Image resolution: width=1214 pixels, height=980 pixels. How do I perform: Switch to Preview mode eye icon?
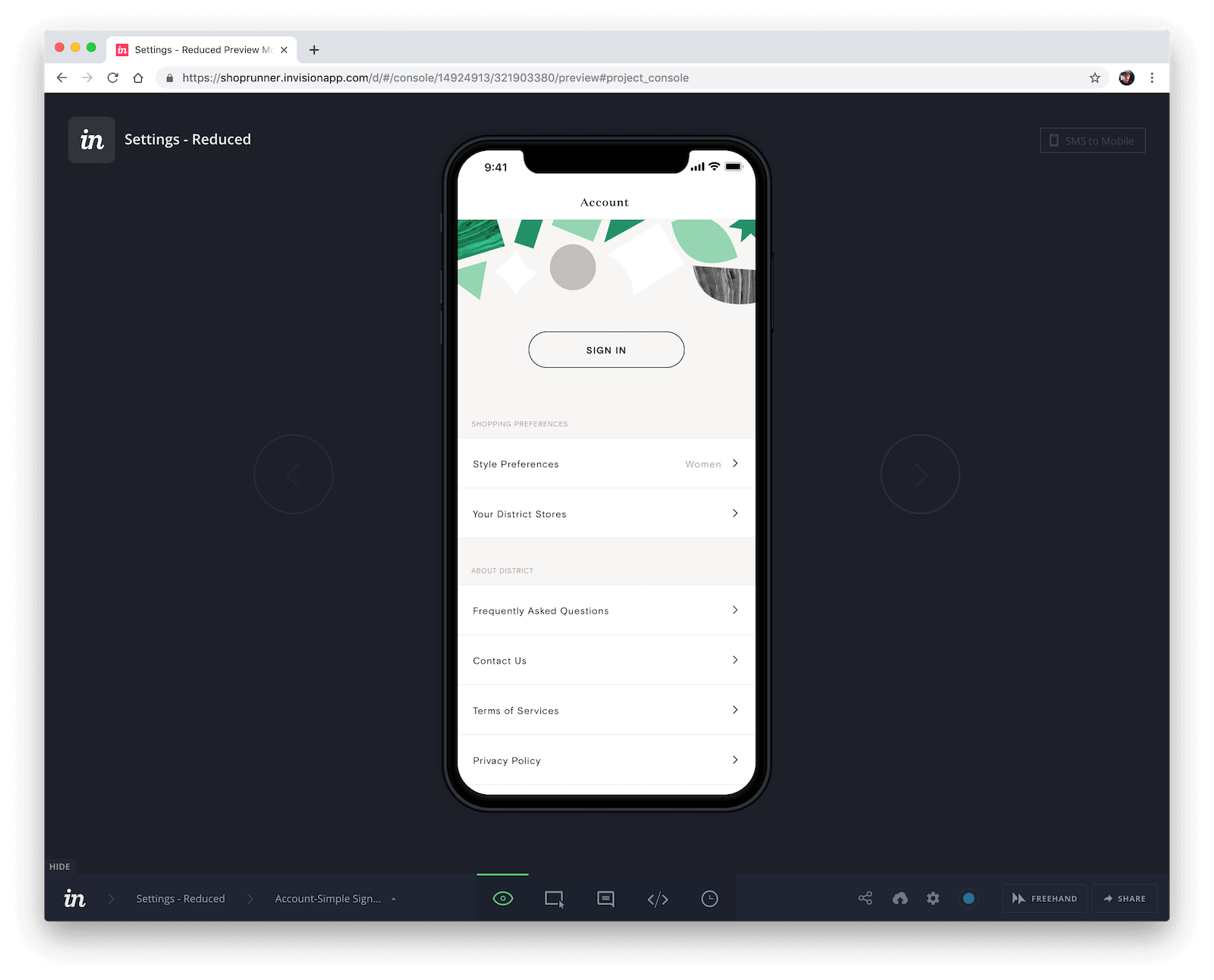(x=502, y=899)
